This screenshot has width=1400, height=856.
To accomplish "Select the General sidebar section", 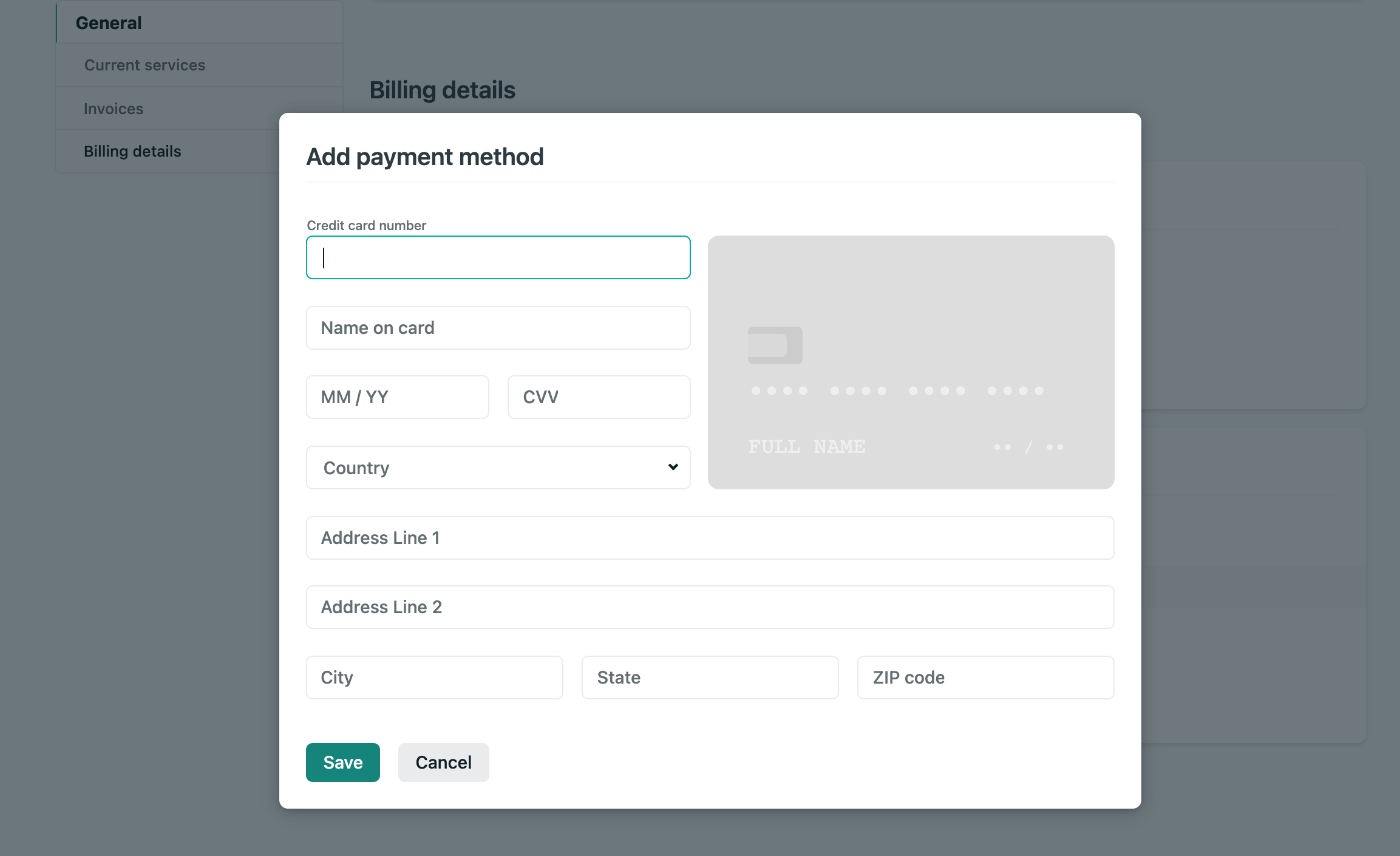I will (x=109, y=23).
